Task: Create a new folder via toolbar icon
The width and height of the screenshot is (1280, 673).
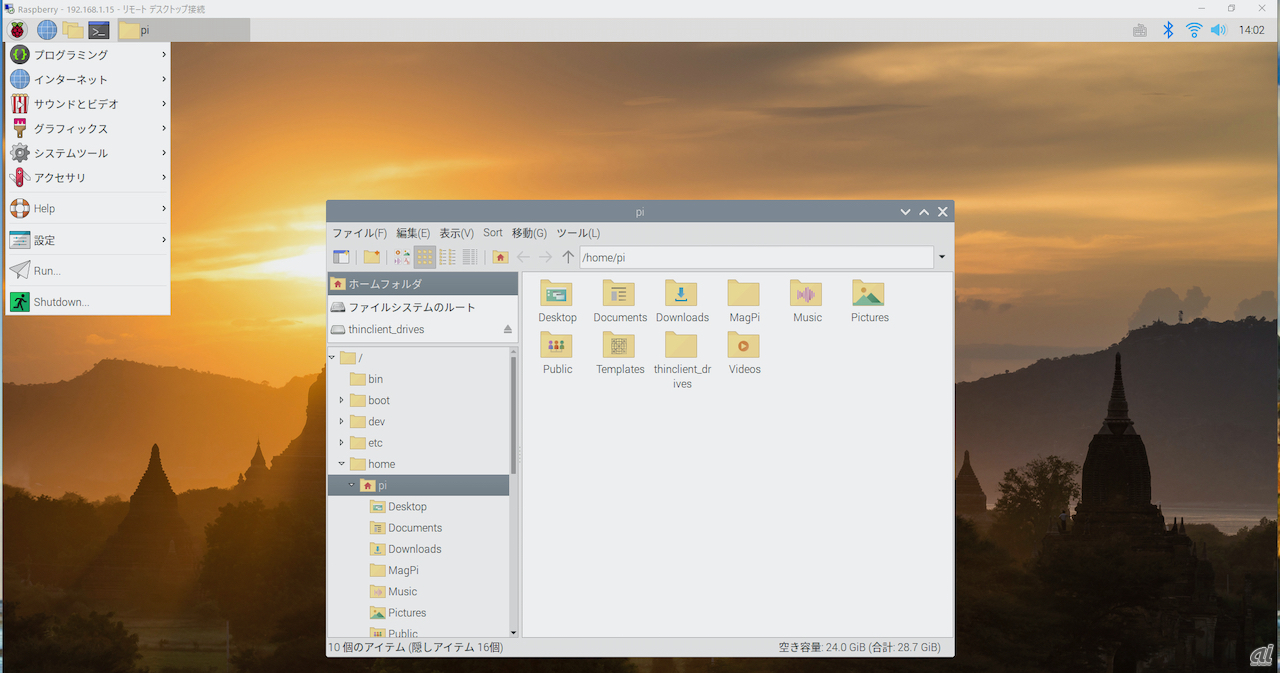Action: (371, 258)
